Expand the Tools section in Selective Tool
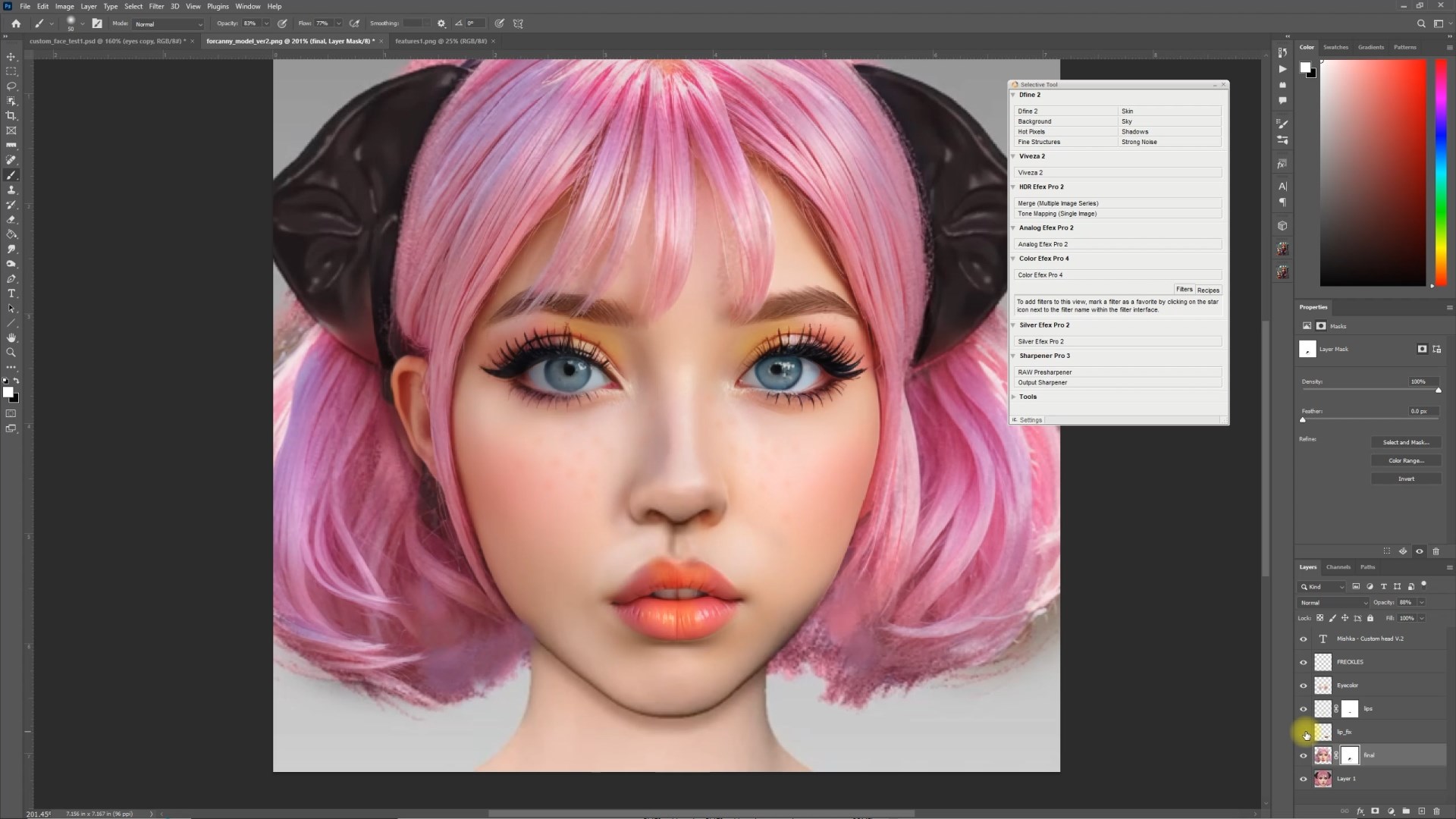This screenshot has width=1456, height=819. pyautogui.click(x=1014, y=397)
